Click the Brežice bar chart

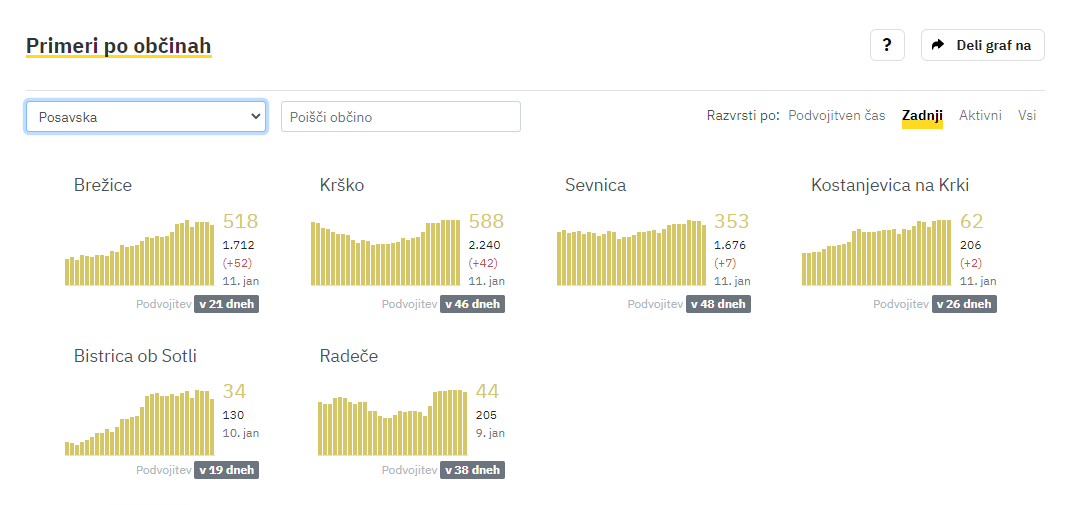coord(140,252)
